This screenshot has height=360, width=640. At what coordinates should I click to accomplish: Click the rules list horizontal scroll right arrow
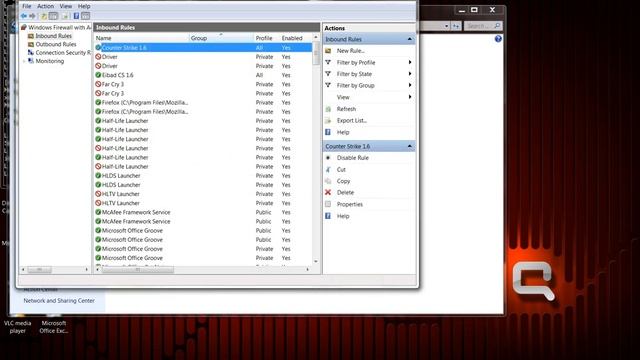point(308,269)
